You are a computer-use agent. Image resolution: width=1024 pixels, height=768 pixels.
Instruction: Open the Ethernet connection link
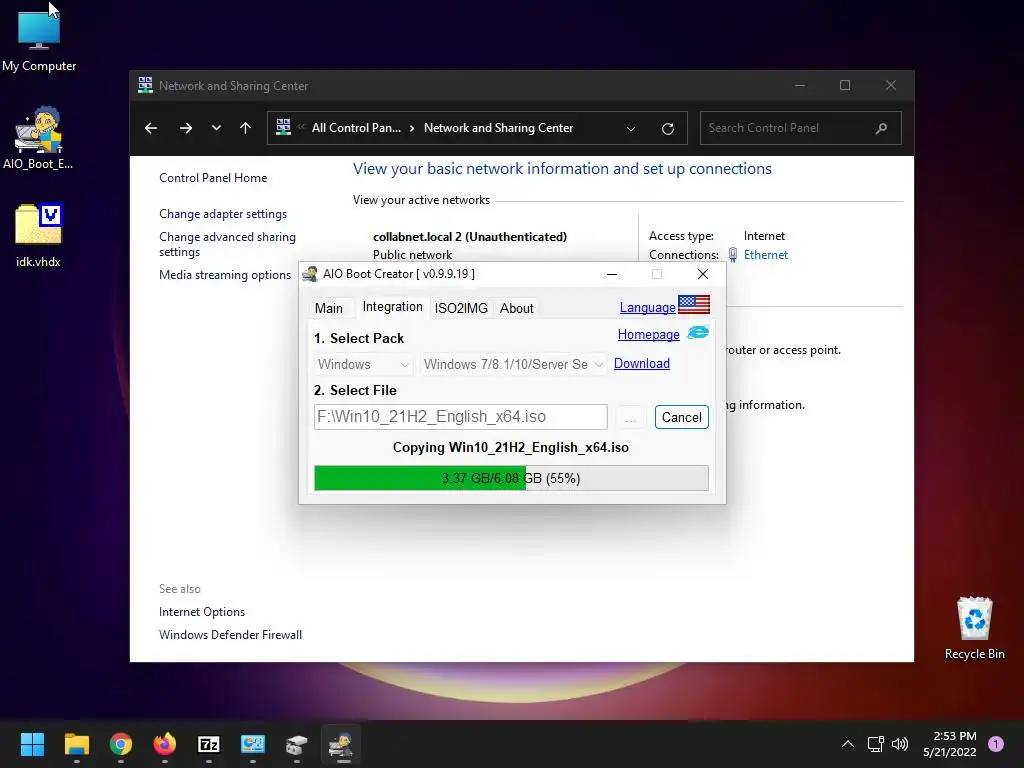point(765,255)
